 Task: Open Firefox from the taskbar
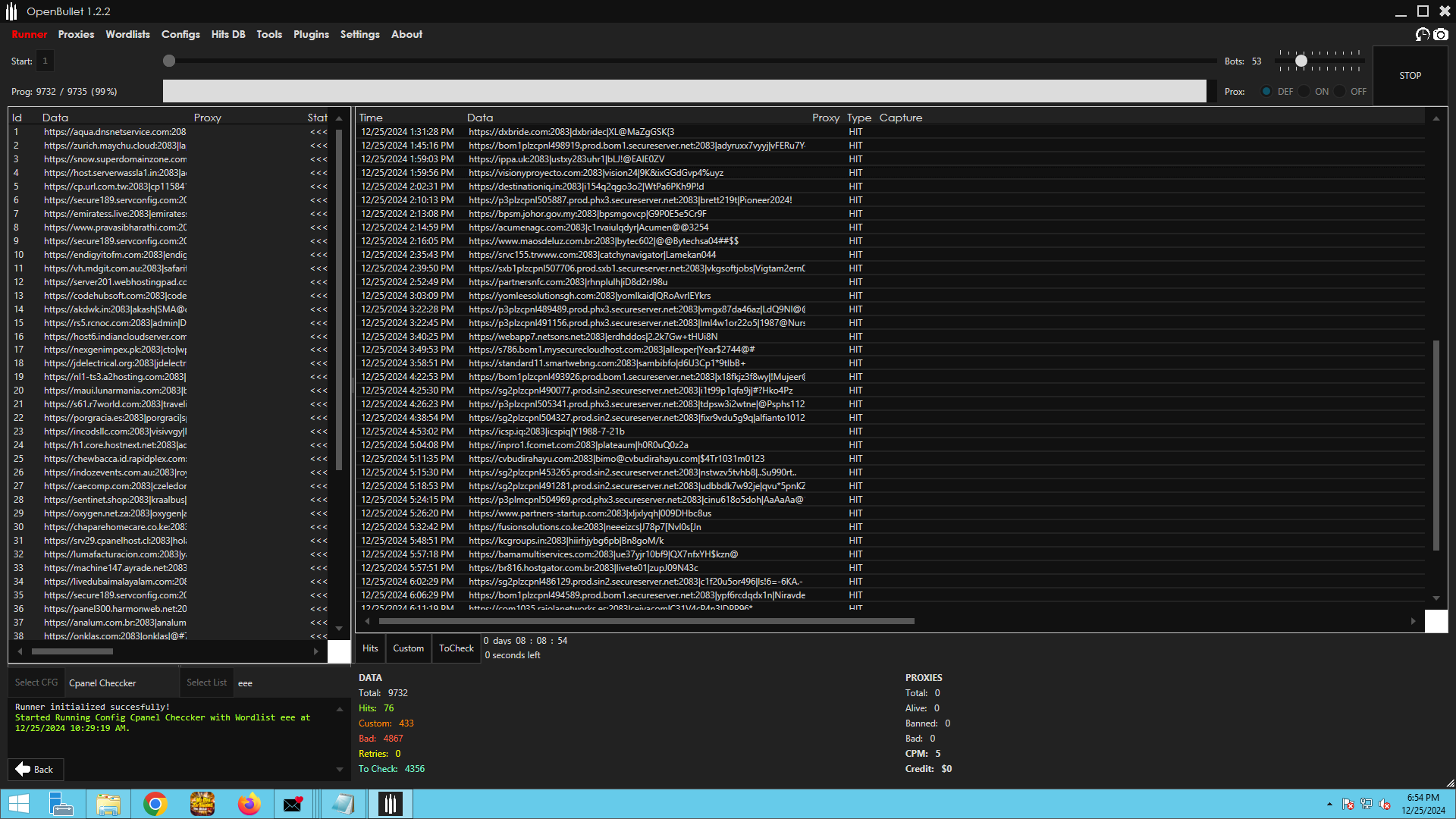(x=249, y=804)
